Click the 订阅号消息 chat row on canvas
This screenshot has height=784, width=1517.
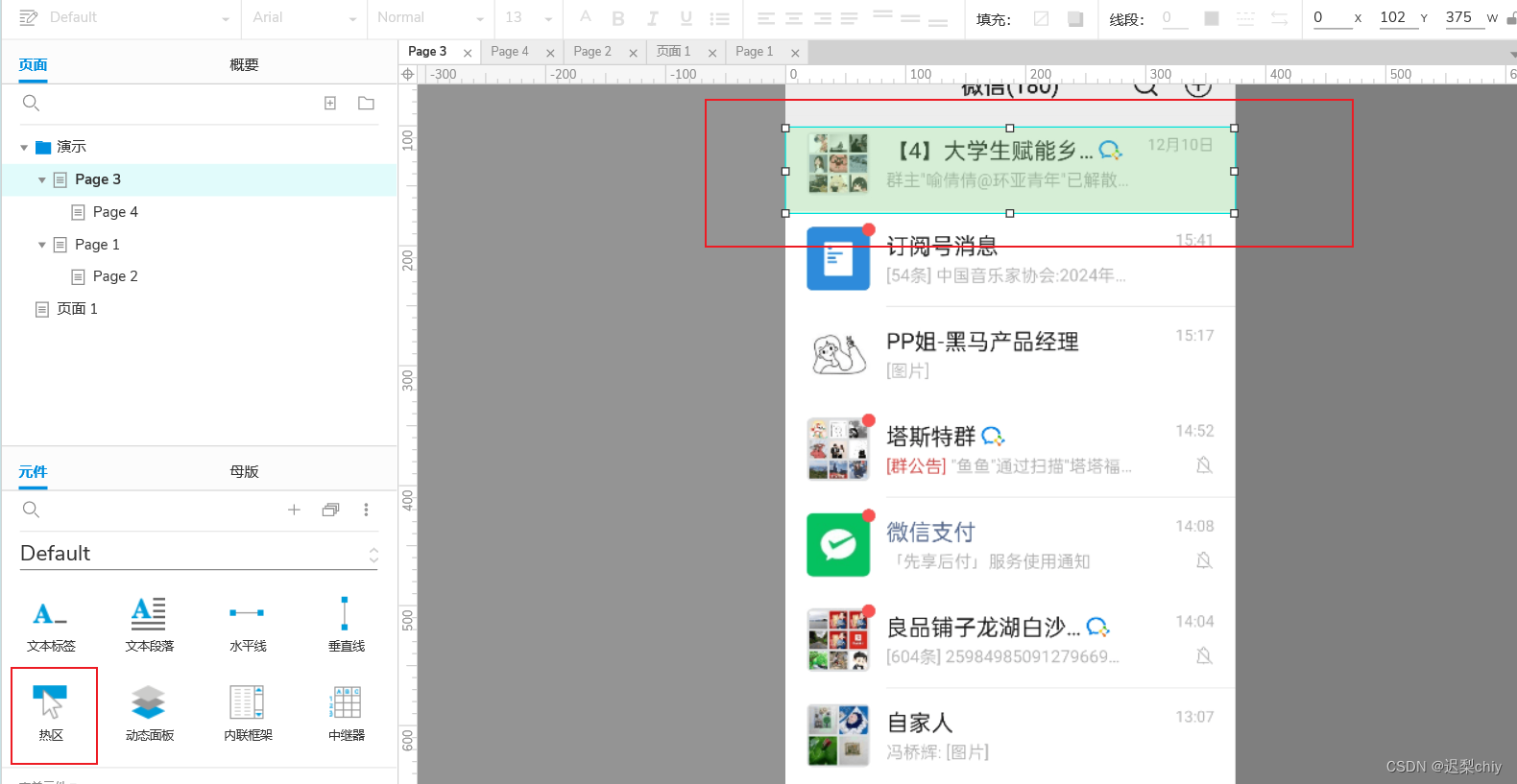(x=1010, y=259)
